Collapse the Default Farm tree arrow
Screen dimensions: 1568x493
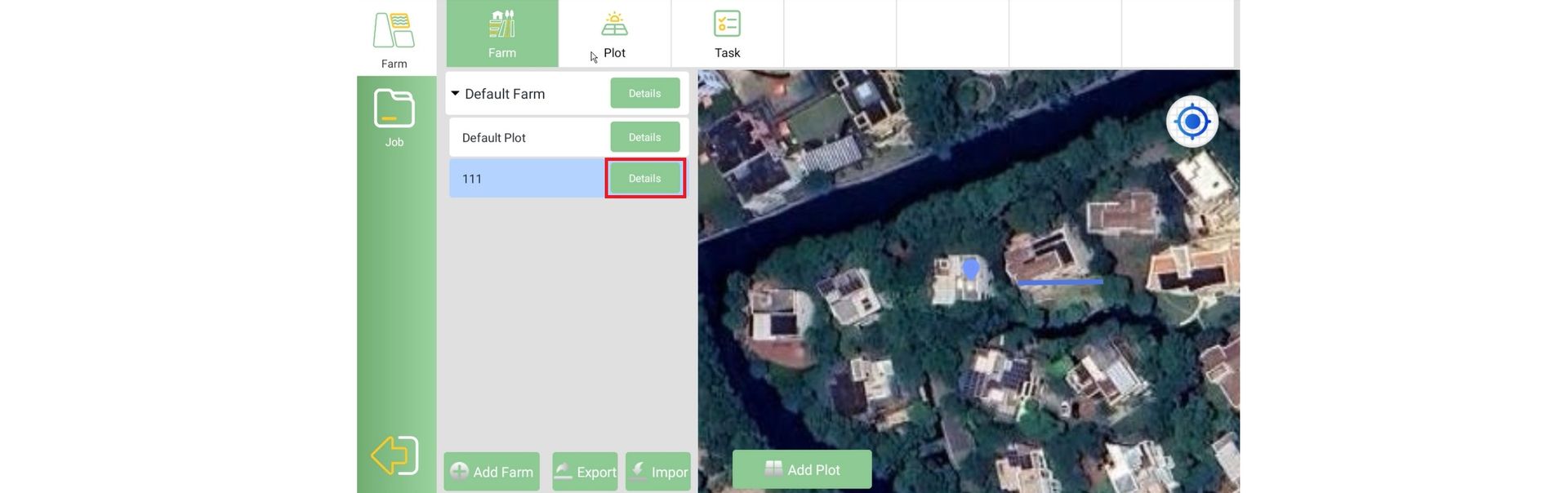[x=456, y=94]
